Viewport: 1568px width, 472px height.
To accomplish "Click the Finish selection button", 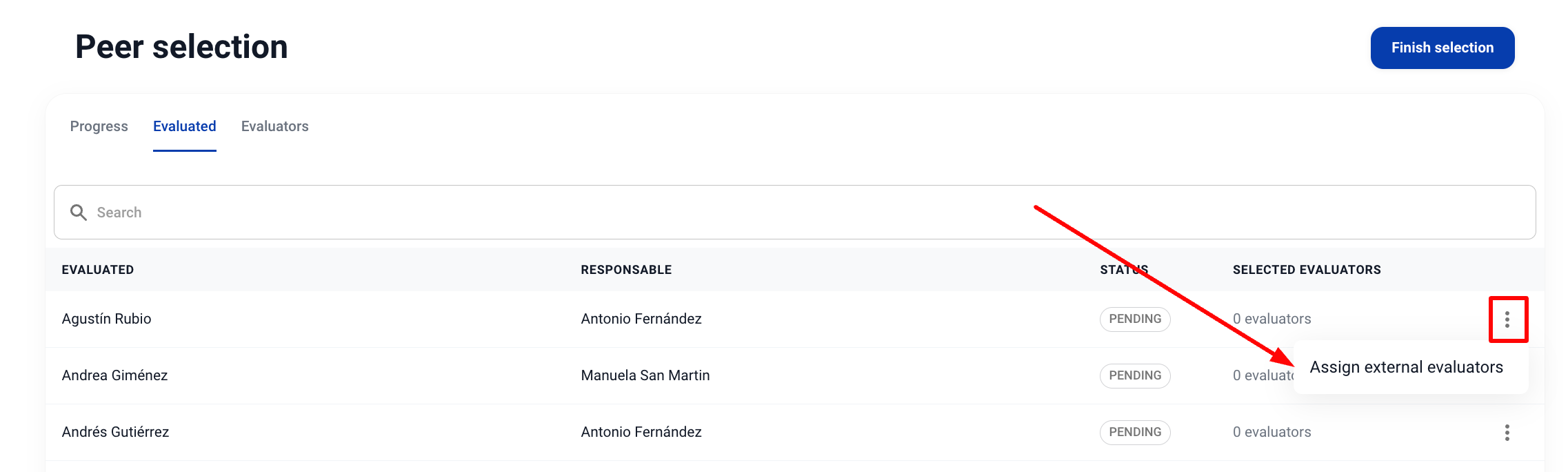I will 1442,48.
